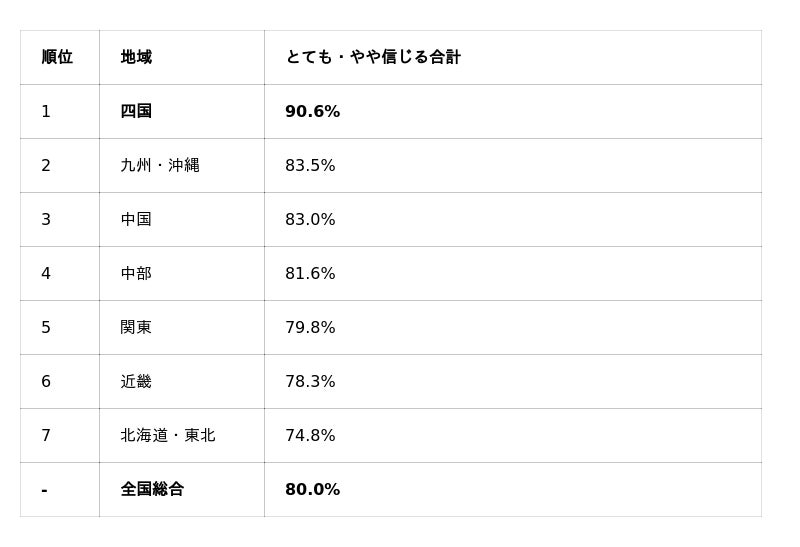Click the 中部 region cell

(x=136, y=273)
